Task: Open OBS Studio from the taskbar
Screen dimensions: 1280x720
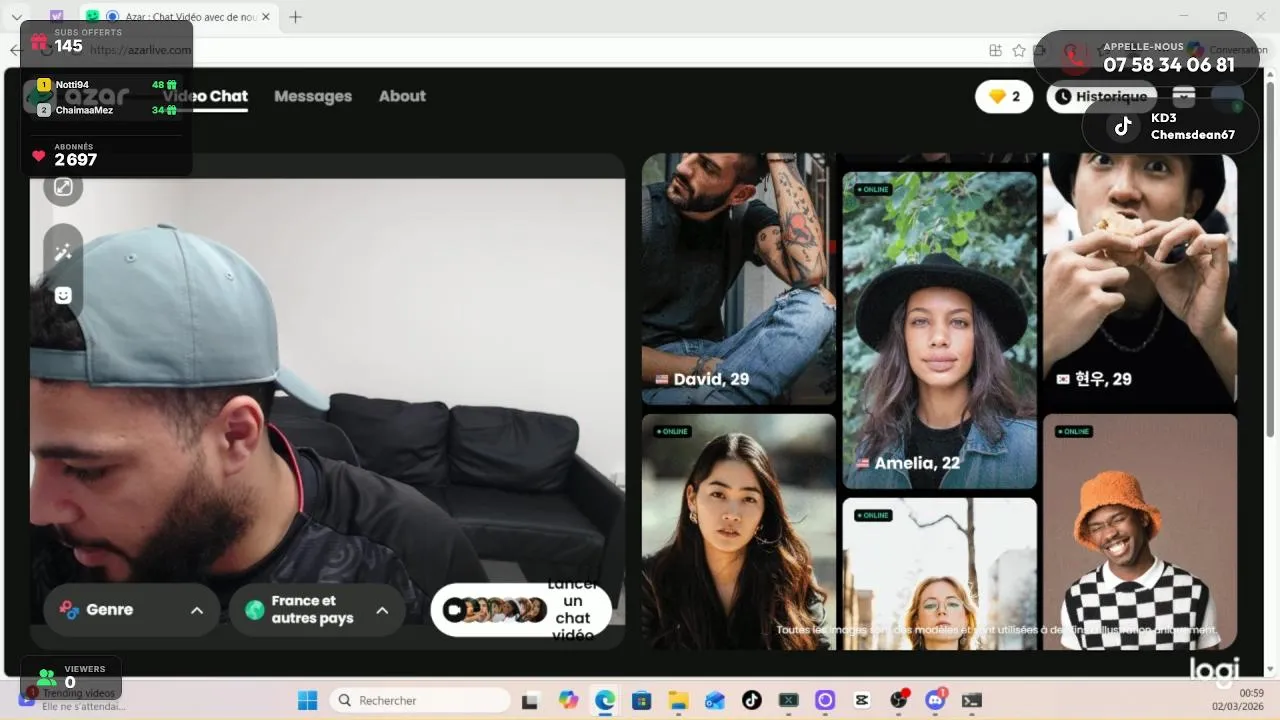Action: pos(899,701)
